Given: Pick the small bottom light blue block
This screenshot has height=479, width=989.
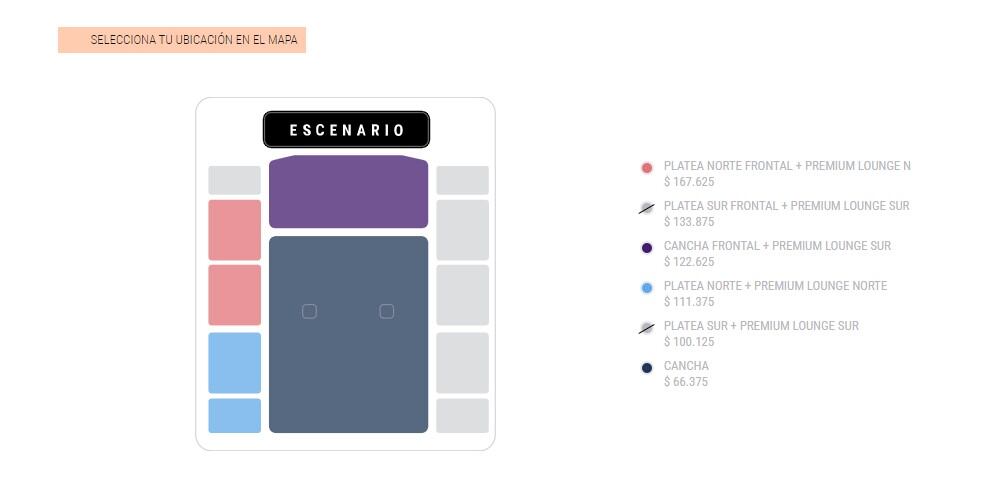Looking at the screenshot, I should point(234,416).
